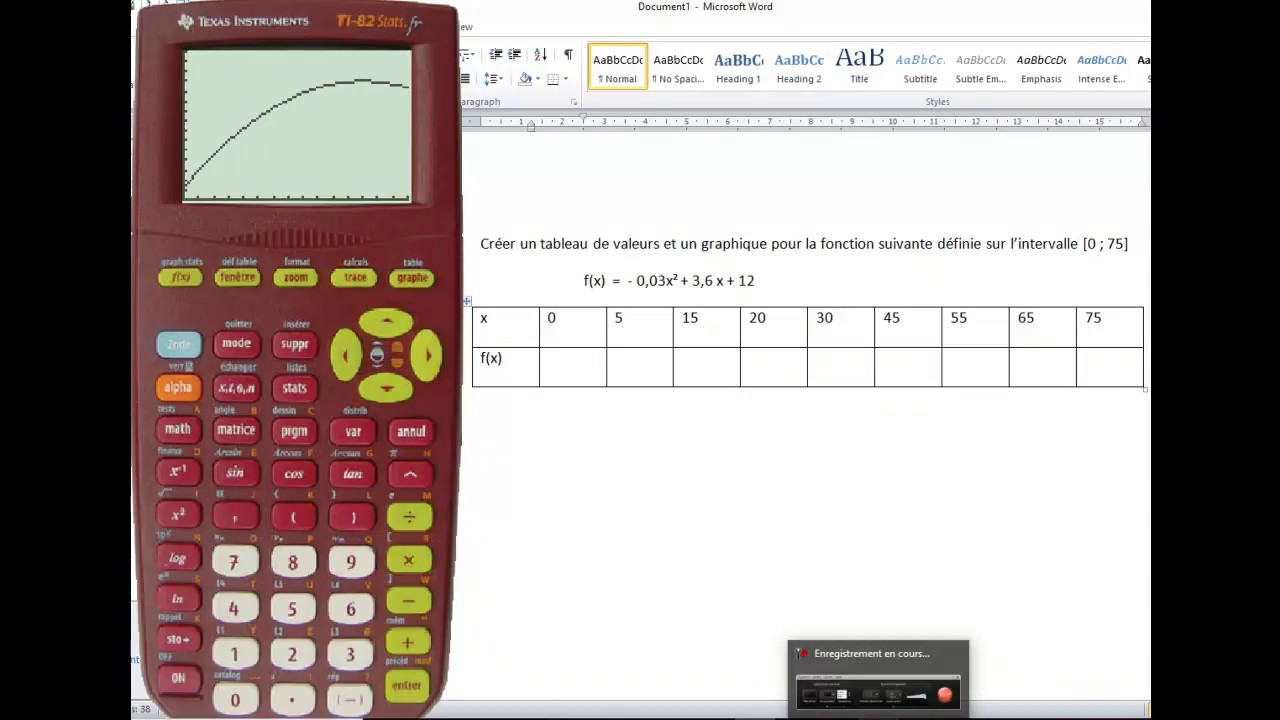This screenshot has height=720, width=1280.
Task: Tap the number 7 key
Action: [x=234, y=563]
